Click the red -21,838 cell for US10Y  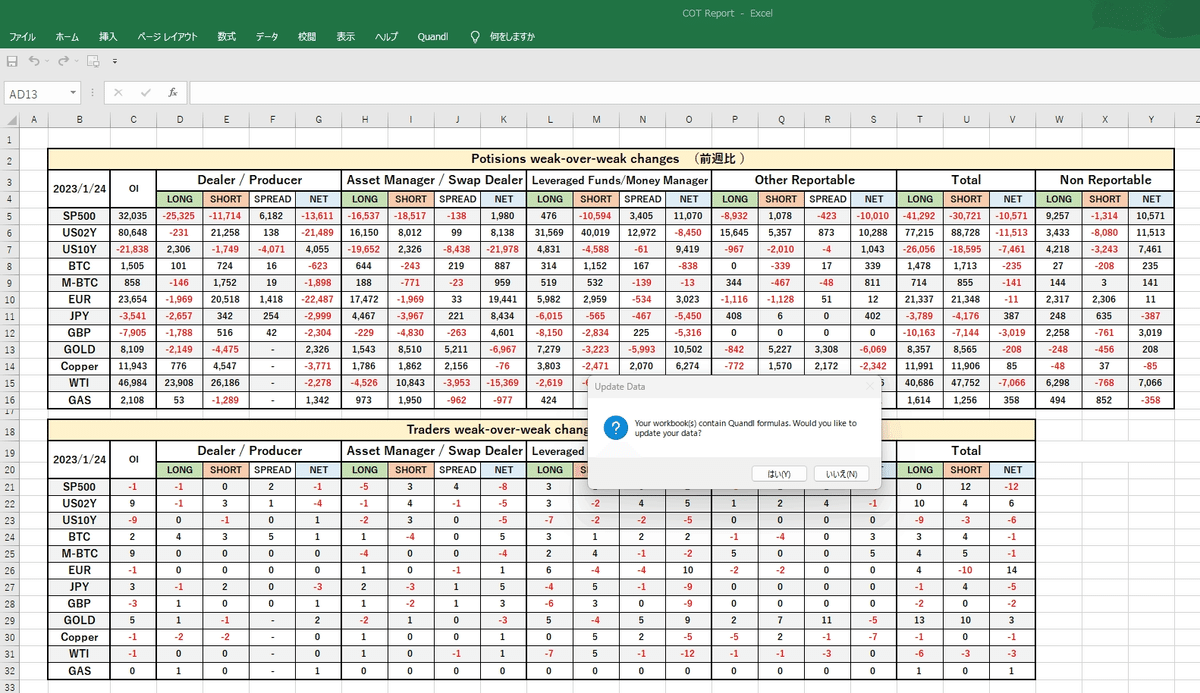(133, 249)
